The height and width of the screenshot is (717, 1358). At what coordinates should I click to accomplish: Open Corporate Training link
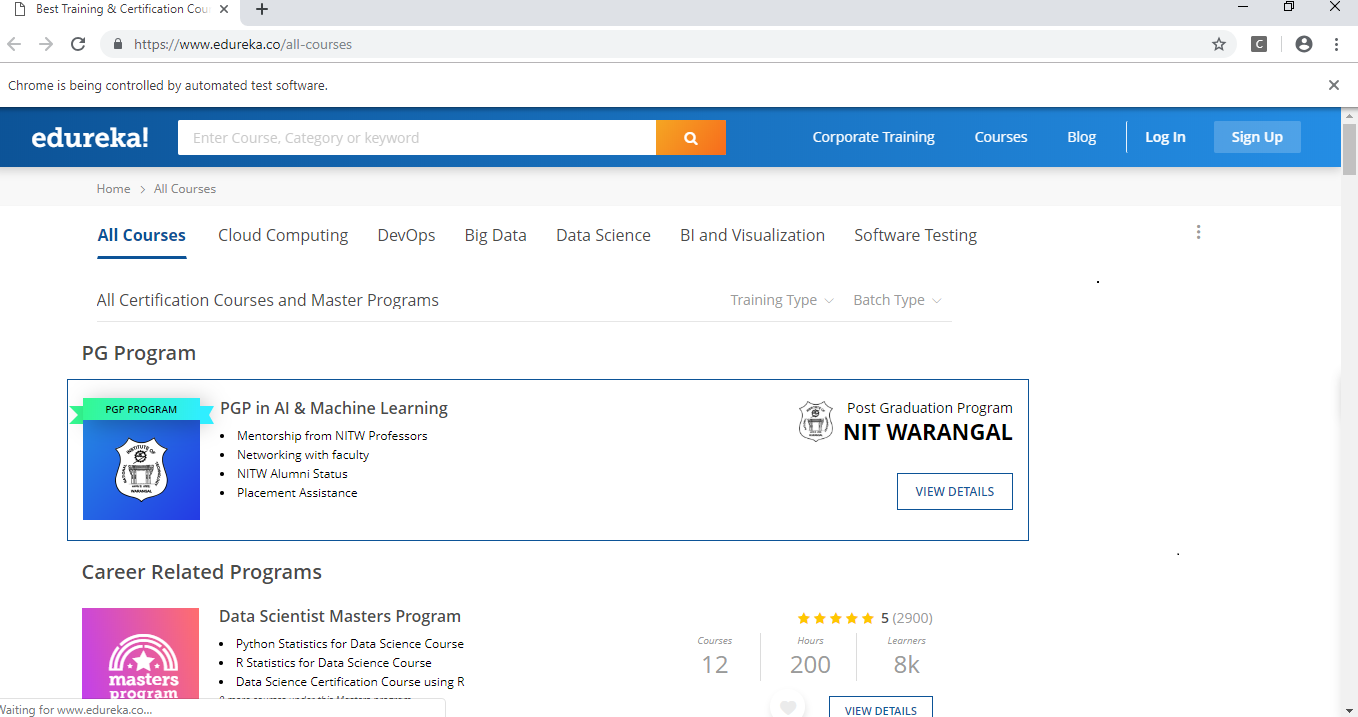[873, 137]
